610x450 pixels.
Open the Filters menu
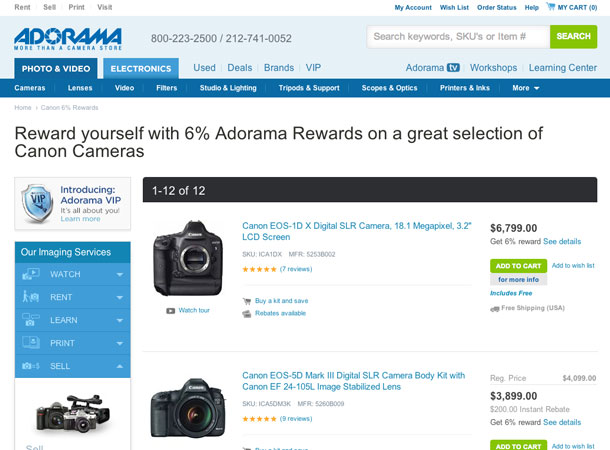click(x=167, y=88)
